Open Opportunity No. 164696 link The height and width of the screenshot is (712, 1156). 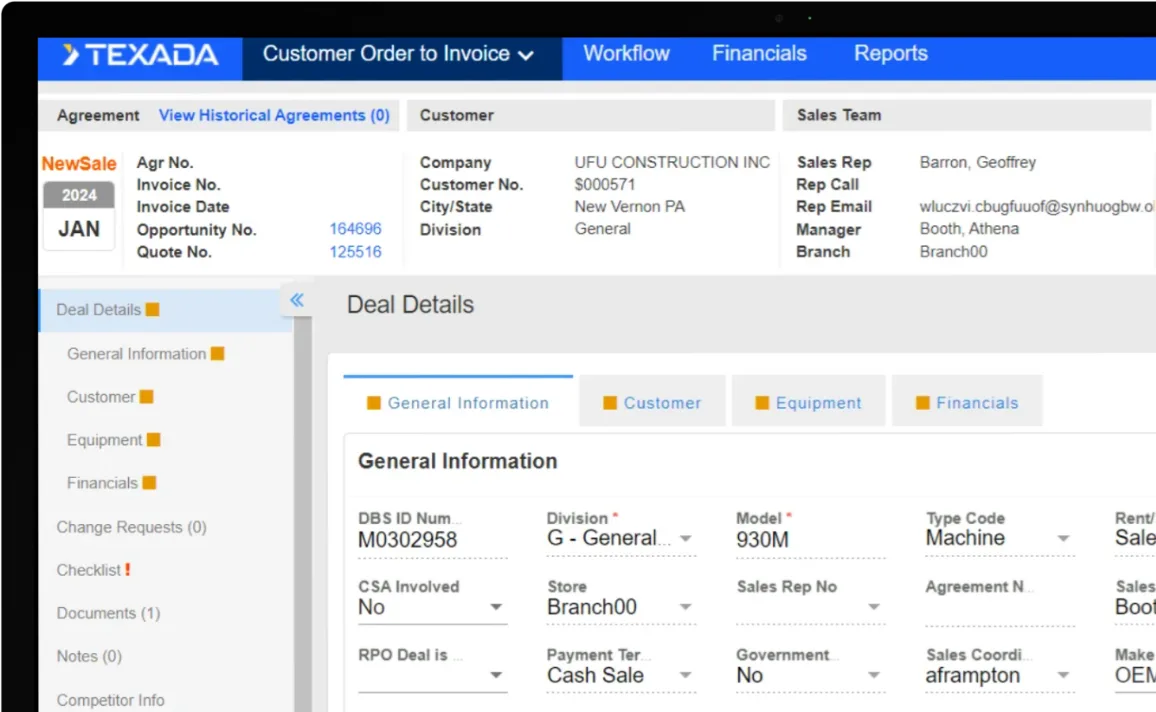[x=355, y=229]
